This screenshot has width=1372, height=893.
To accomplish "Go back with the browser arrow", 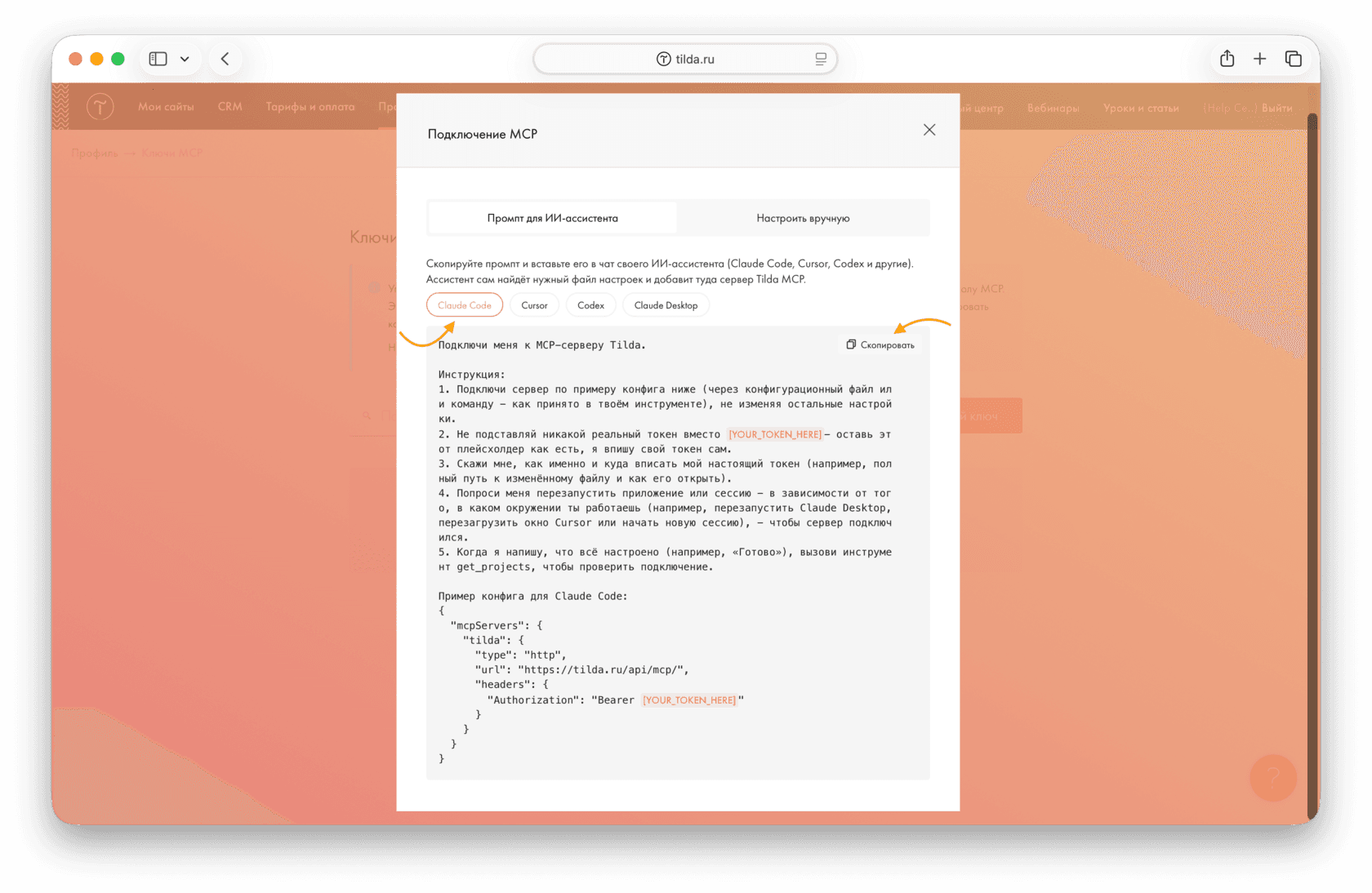I will pos(225,59).
